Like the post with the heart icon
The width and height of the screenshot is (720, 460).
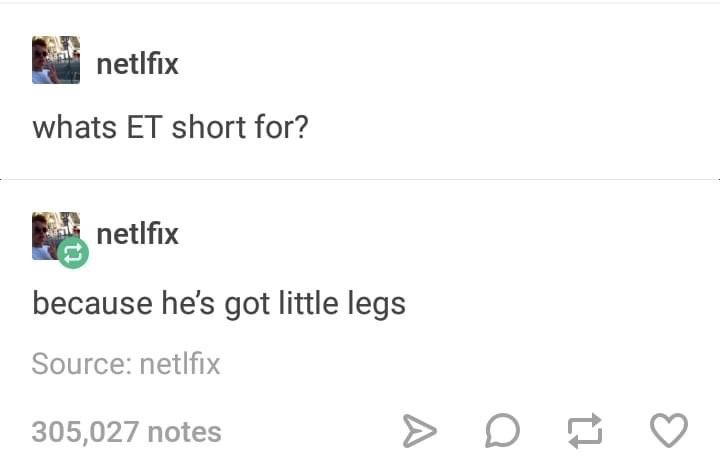coord(669,431)
